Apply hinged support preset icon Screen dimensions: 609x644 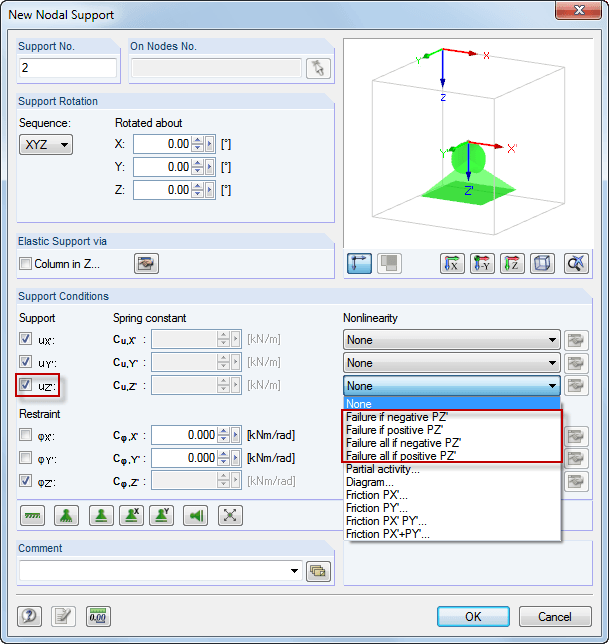click(67, 515)
